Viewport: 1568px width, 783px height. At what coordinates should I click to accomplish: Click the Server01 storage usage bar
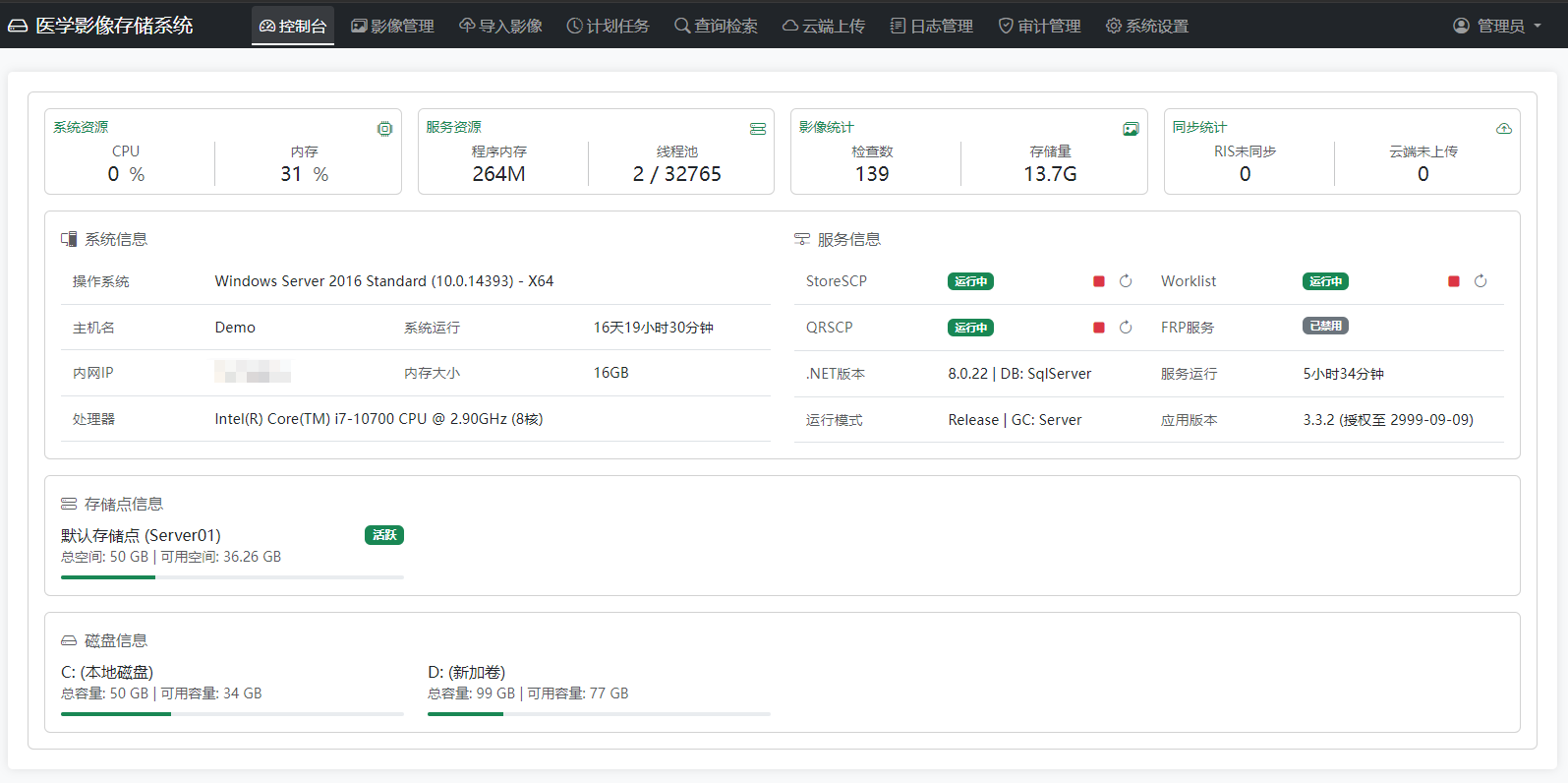tap(232, 577)
